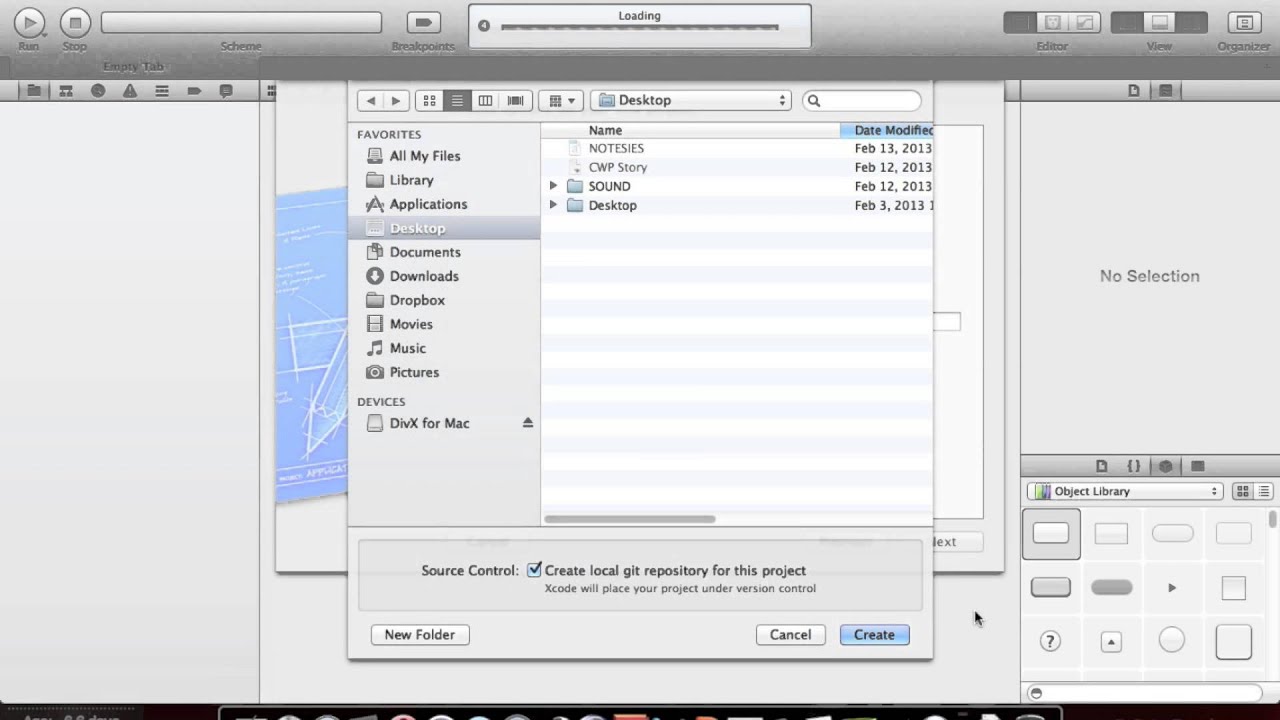Select All My Files in sidebar
Image resolution: width=1280 pixels, height=720 pixels.
tap(444, 156)
